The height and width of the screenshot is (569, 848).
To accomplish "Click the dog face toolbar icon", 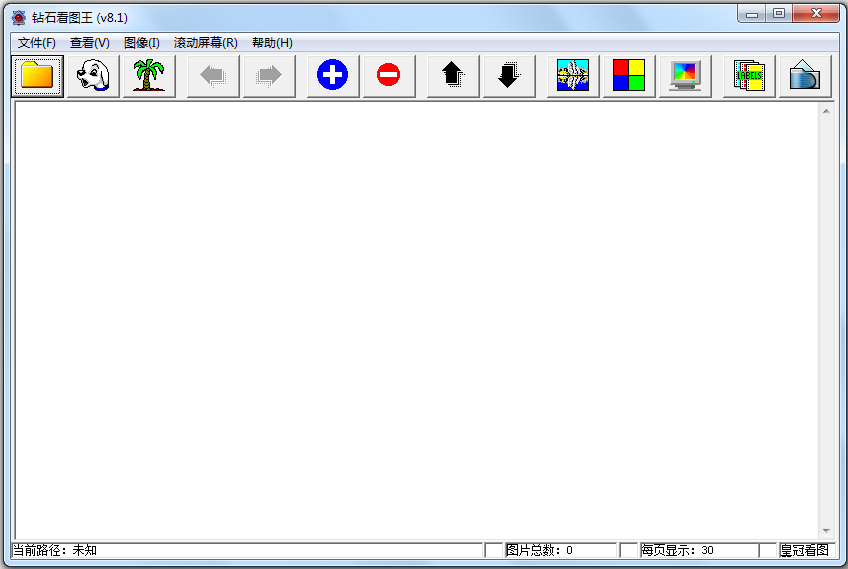I will (93, 76).
